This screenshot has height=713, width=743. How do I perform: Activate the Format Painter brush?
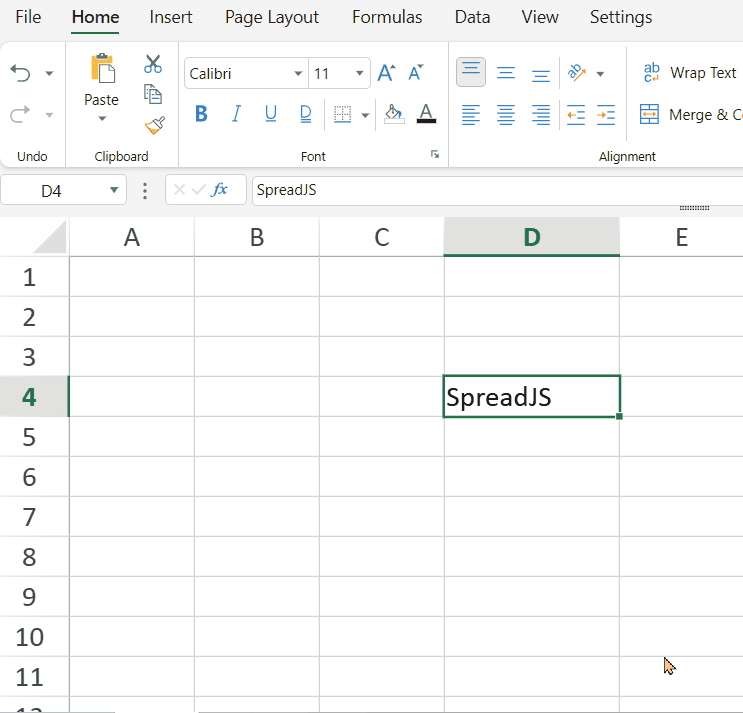[x=155, y=126]
